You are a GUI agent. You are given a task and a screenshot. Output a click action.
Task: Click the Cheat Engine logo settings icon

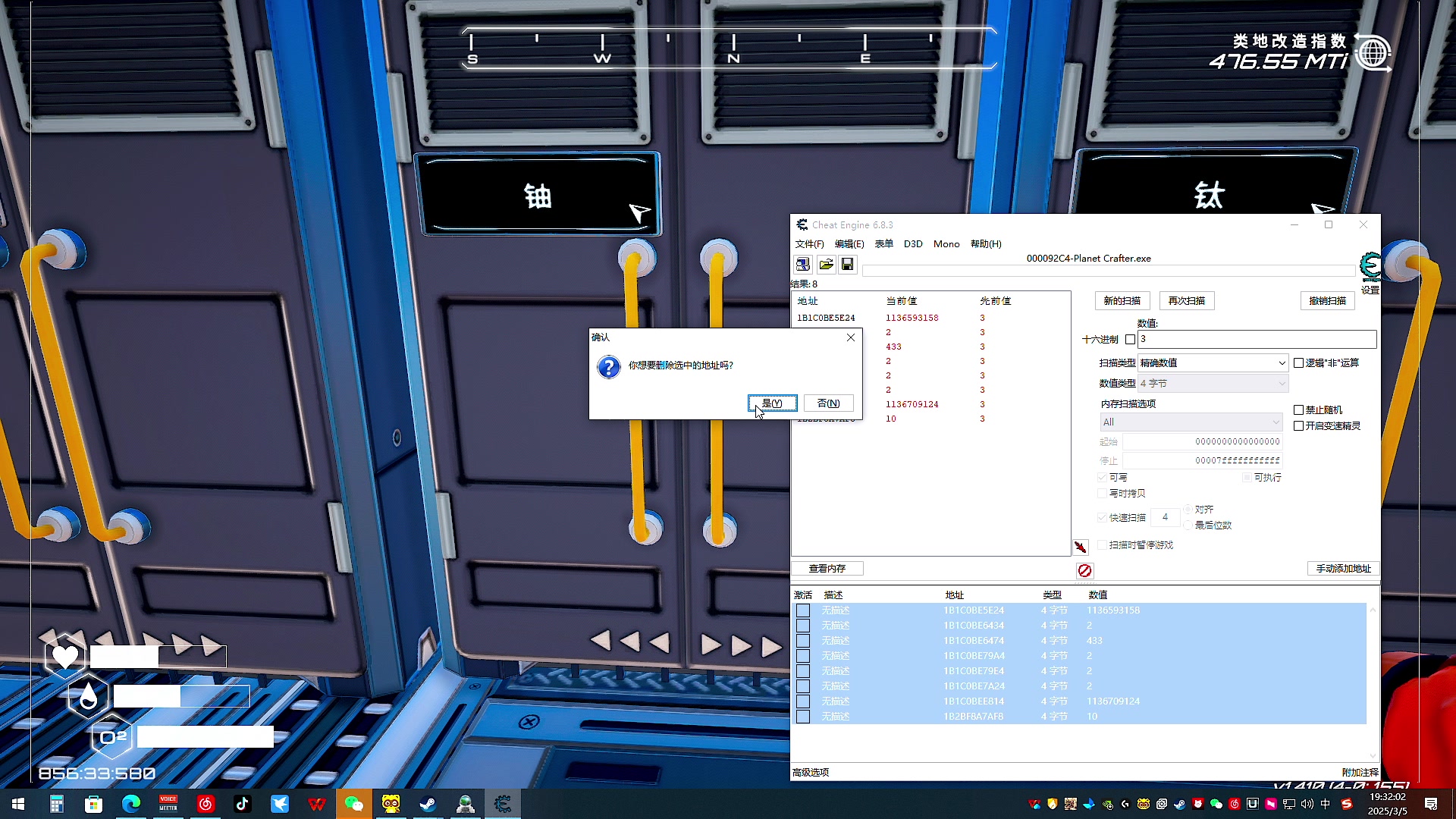[1370, 267]
